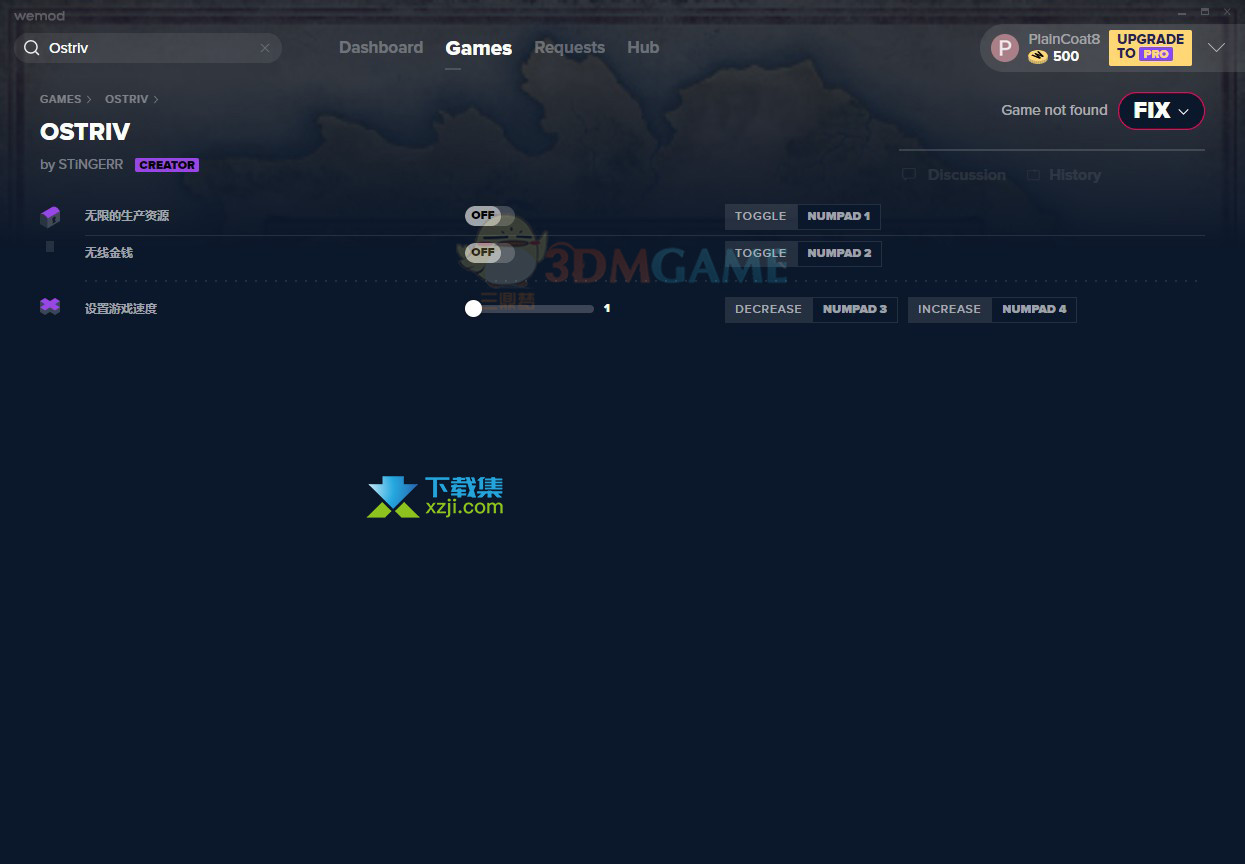Expand the account menu chevron
Viewport: 1245px width, 864px height.
[x=1216, y=48]
